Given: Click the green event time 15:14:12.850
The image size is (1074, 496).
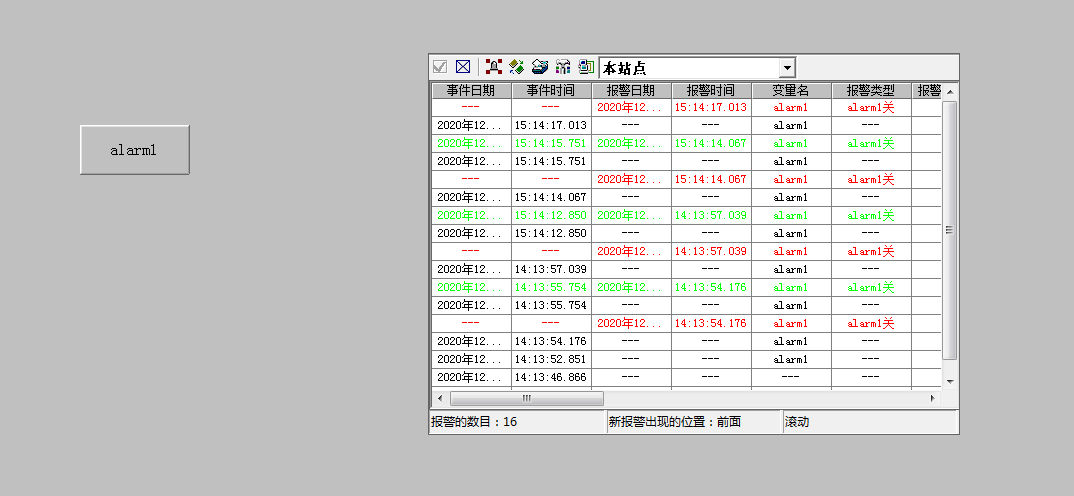Looking at the screenshot, I should pos(551,215).
